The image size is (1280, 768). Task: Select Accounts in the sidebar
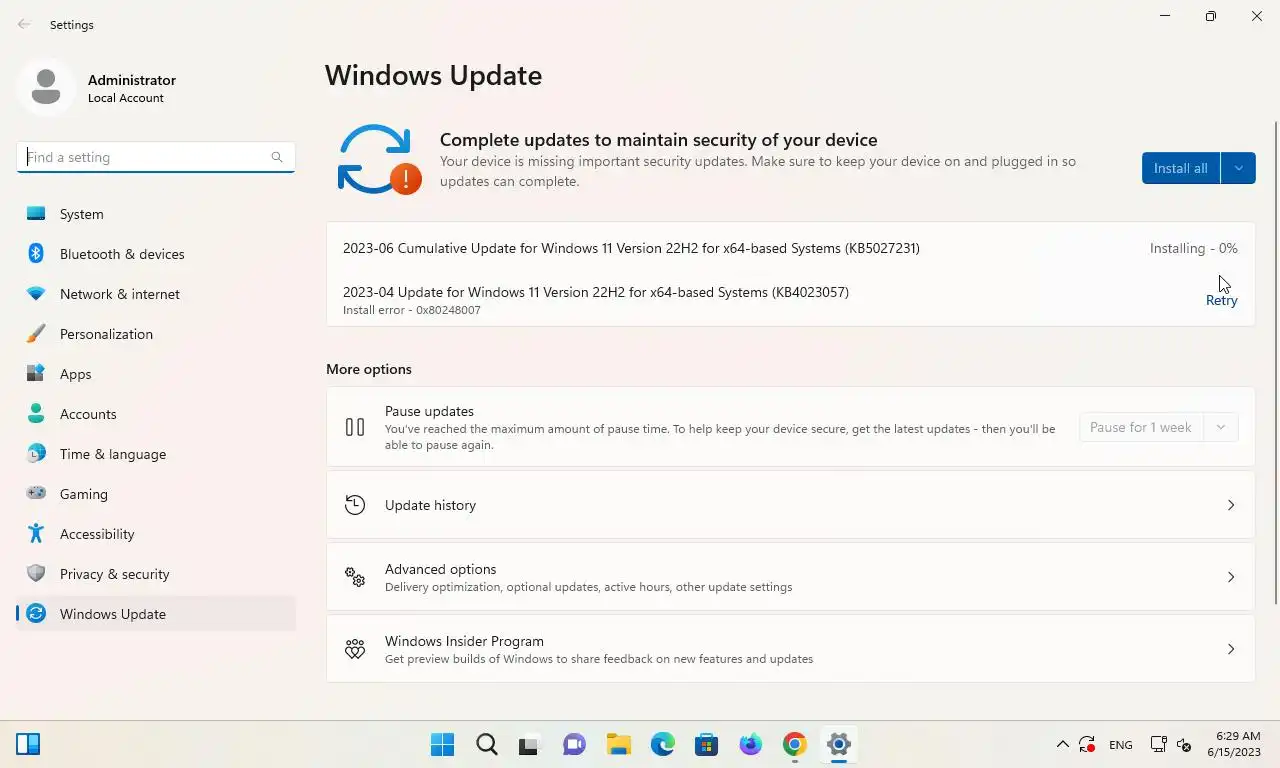click(156, 414)
